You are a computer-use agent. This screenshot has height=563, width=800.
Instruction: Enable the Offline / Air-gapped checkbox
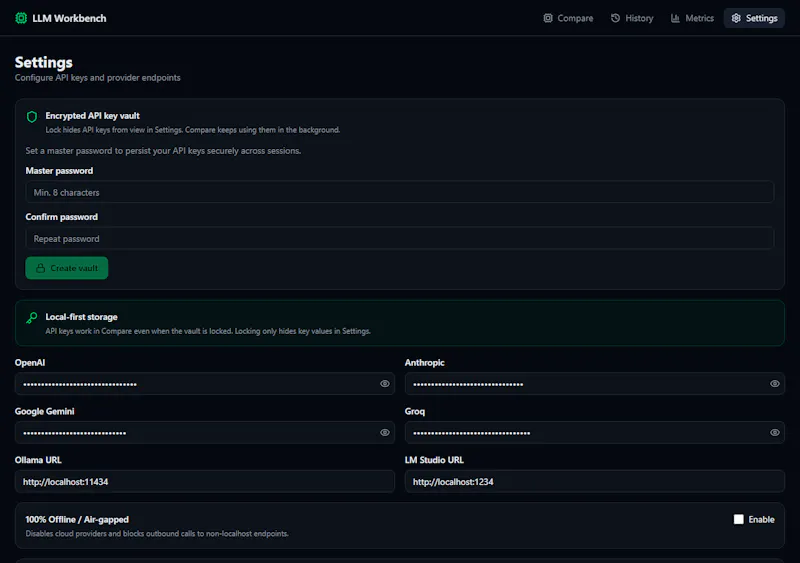tap(738, 519)
